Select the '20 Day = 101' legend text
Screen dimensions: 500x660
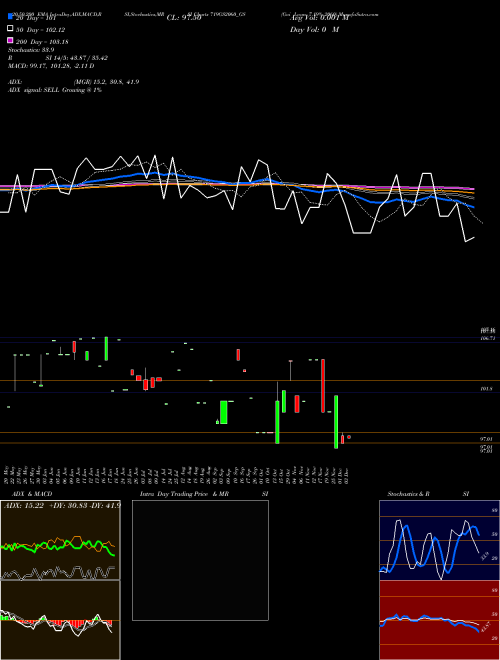36,18
